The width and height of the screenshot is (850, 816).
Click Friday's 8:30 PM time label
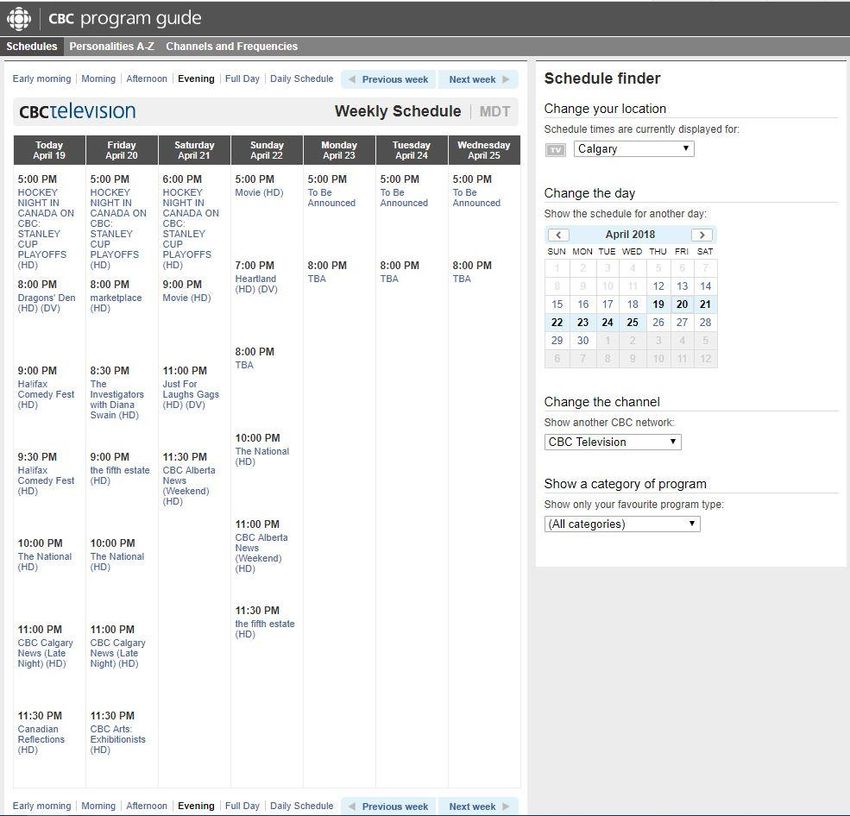pos(110,371)
